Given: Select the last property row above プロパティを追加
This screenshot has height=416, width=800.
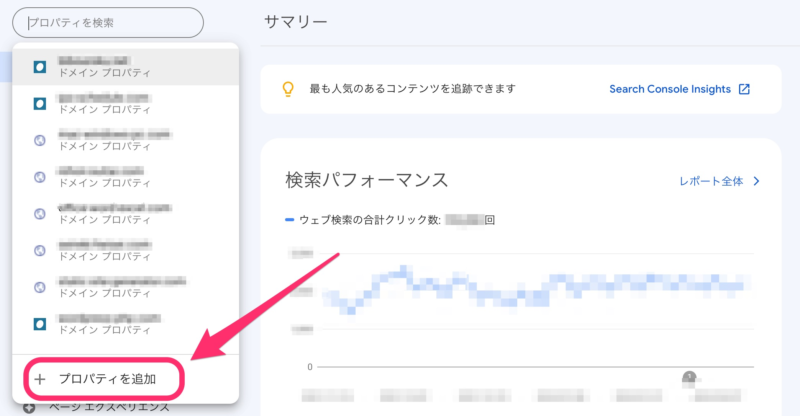Looking at the screenshot, I should coord(126,324).
